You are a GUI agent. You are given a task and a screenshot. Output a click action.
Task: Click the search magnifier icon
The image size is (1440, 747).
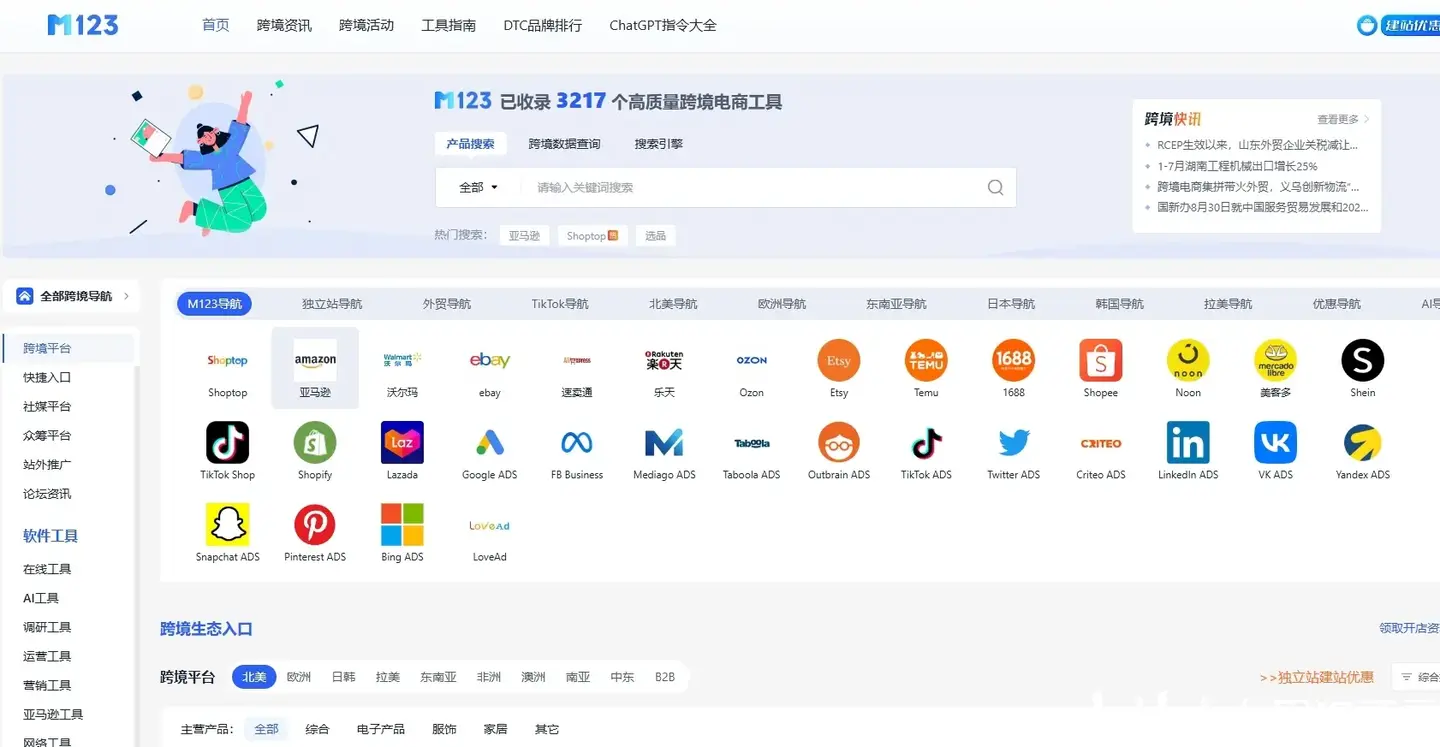[995, 187]
